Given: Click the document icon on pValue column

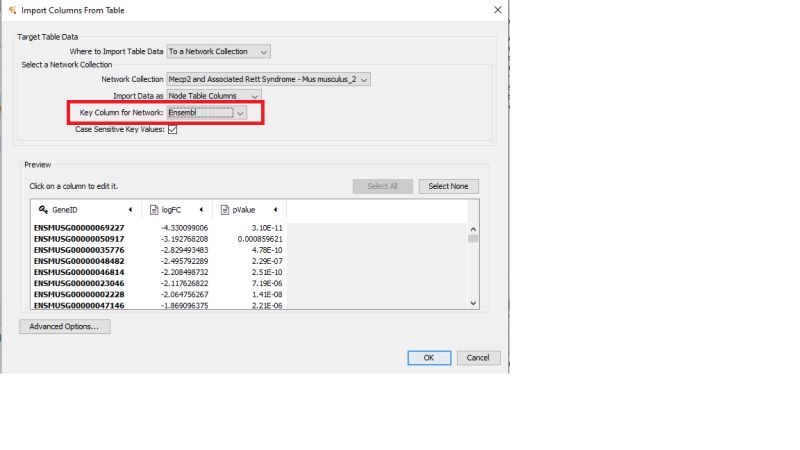Looking at the screenshot, I should (224, 210).
